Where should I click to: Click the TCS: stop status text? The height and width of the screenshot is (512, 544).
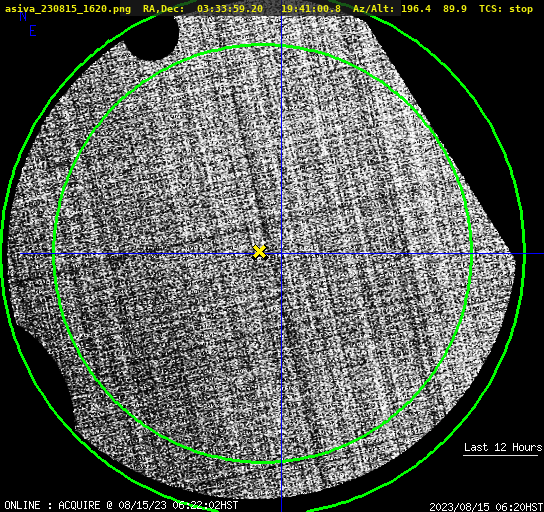pyautogui.click(x=506, y=9)
